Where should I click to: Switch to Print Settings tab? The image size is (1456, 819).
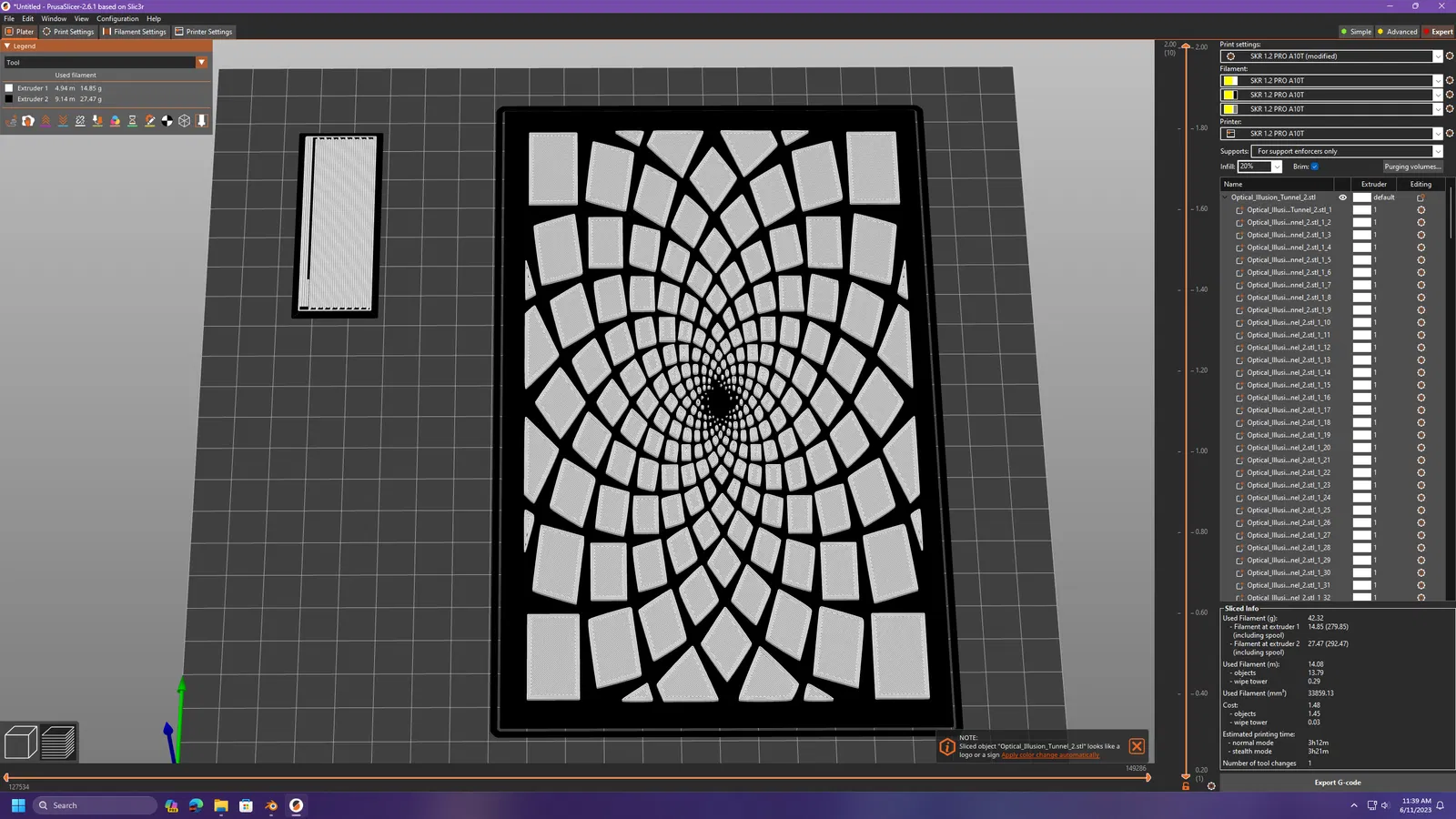pos(68,32)
